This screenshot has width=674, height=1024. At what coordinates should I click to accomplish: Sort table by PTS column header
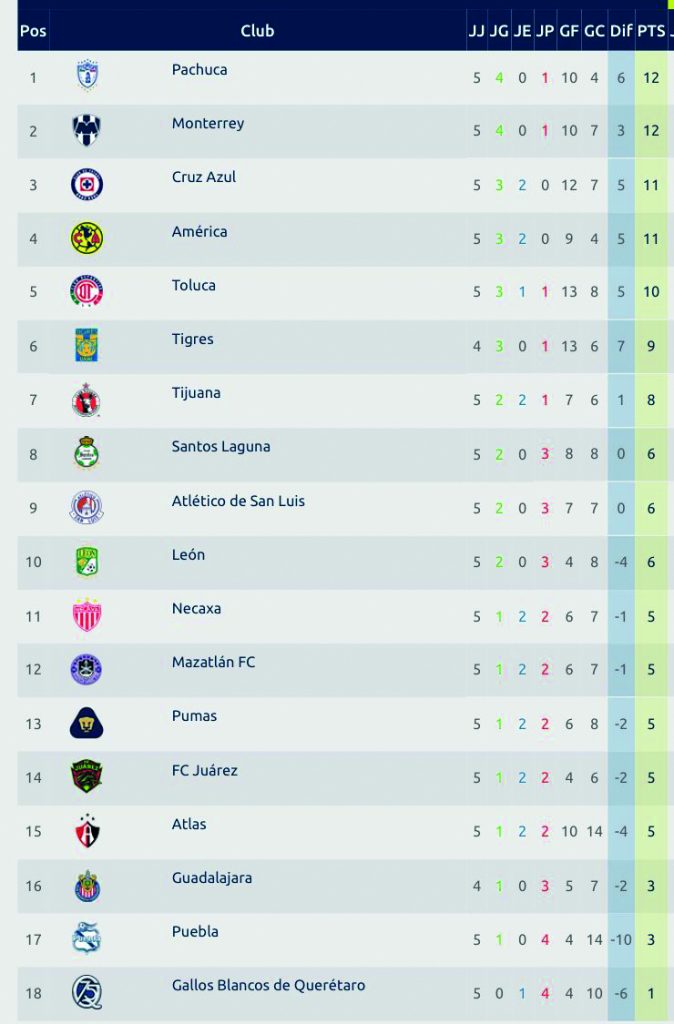pos(651,31)
